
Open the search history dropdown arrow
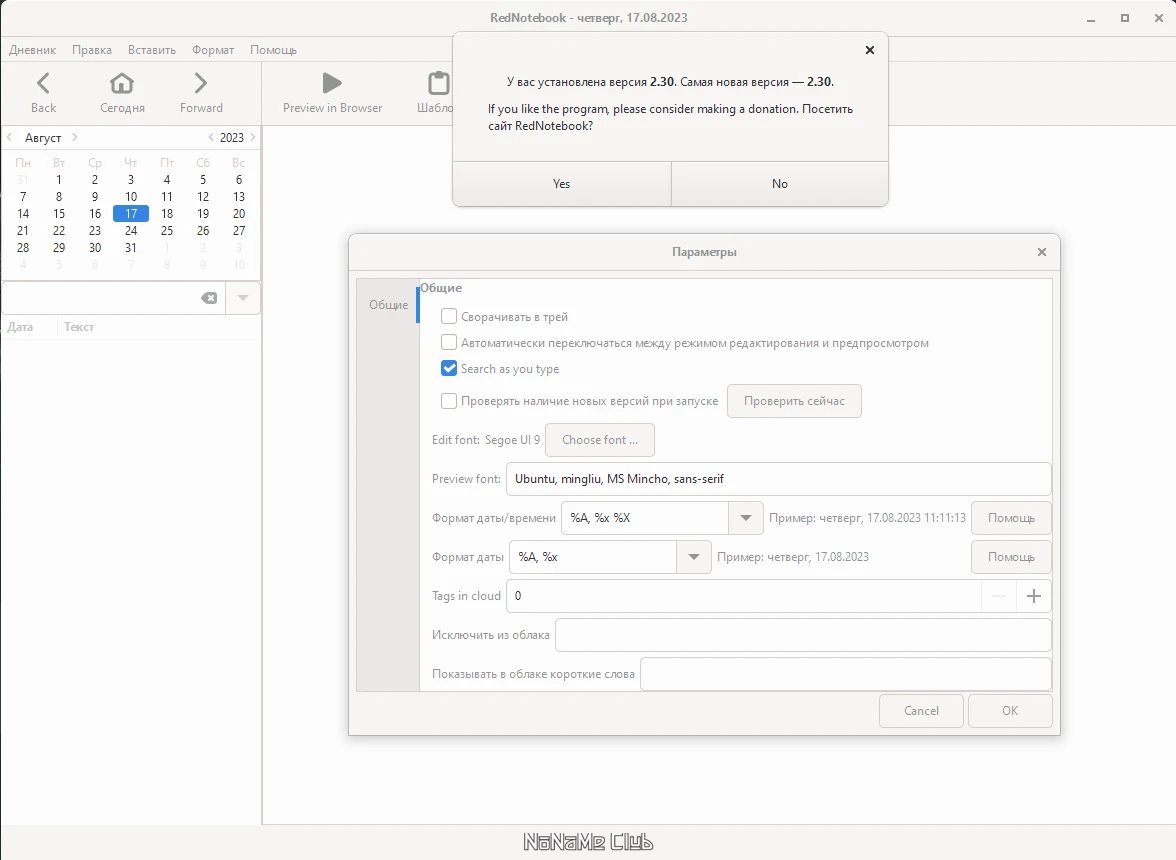(x=242, y=298)
